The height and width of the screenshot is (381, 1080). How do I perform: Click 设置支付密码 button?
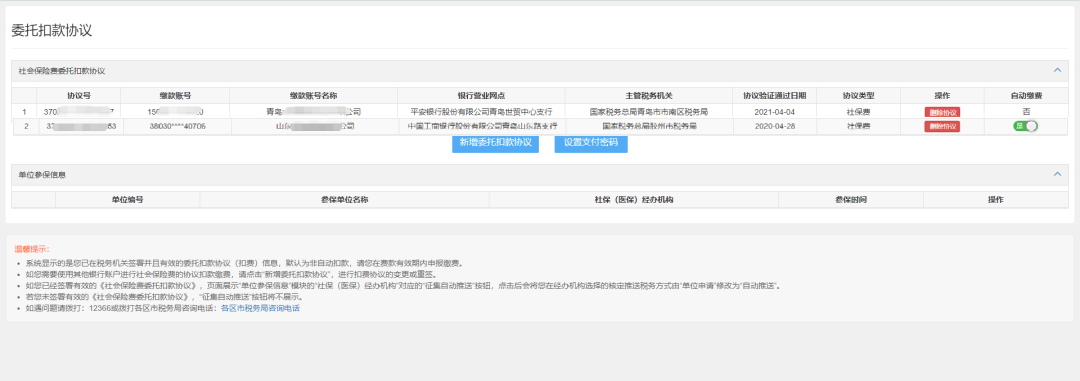tap(591, 144)
